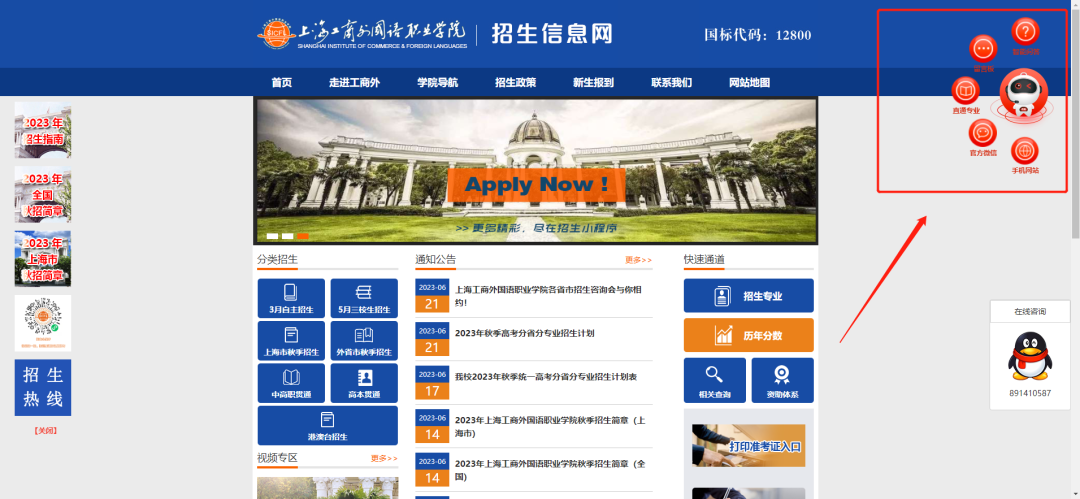Open 联系我们 navigation item
1080x499 pixels.
point(672,83)
